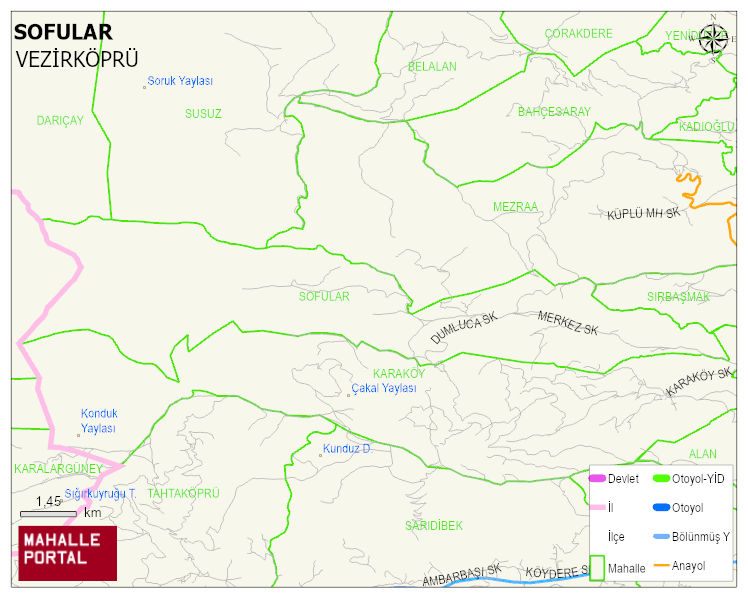The width and height of the screenshot is (748, 598).
Task: Click the KADIOĞLU neighborhood label
Action: [706, 126]
